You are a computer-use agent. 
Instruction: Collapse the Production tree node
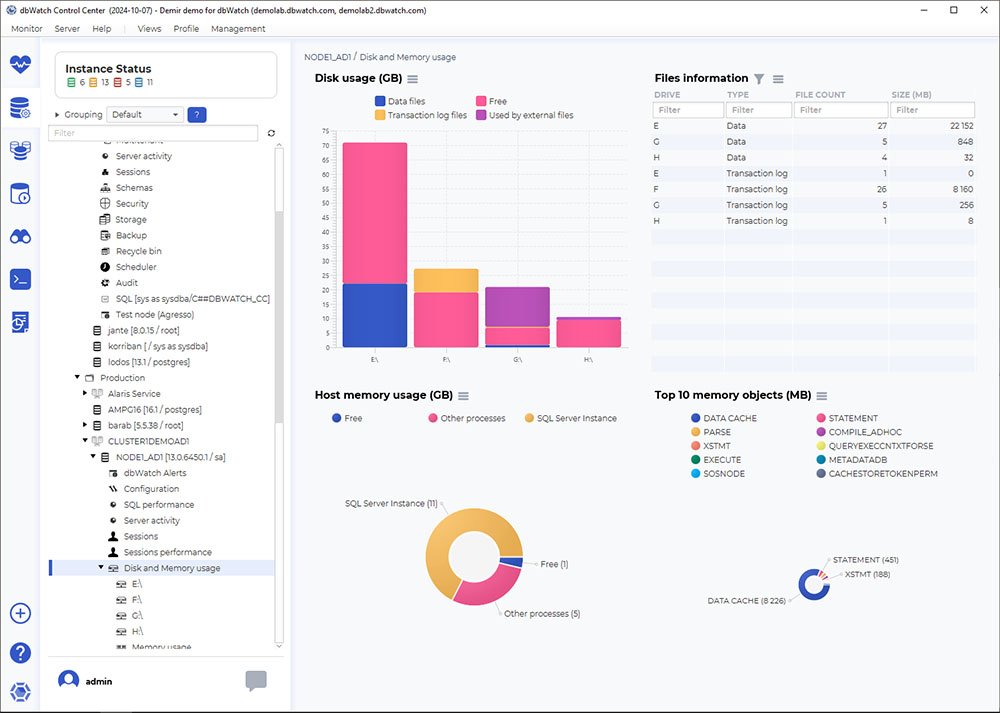(77, 377)
